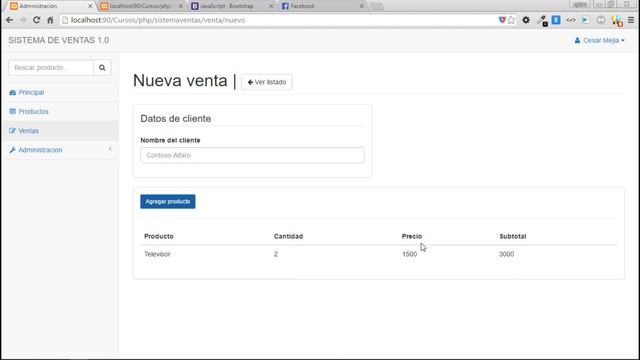Viewport: 640px width, 360px height.
Task: Click the search magnifier button
Action: tap(102, 68)
